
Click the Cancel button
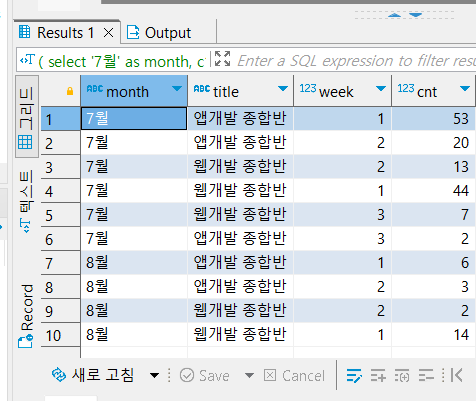tap(294, 376)
